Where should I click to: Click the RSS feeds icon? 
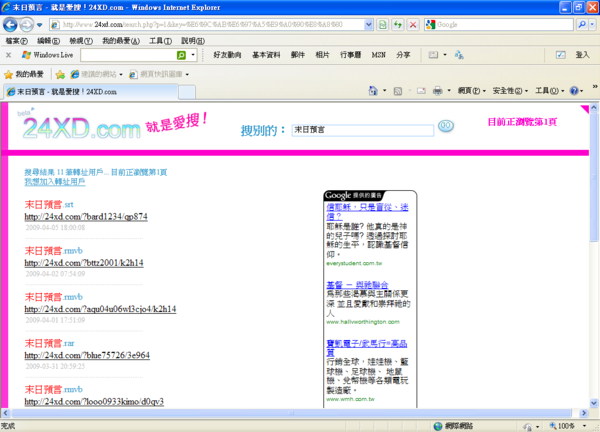click(398, 91)
